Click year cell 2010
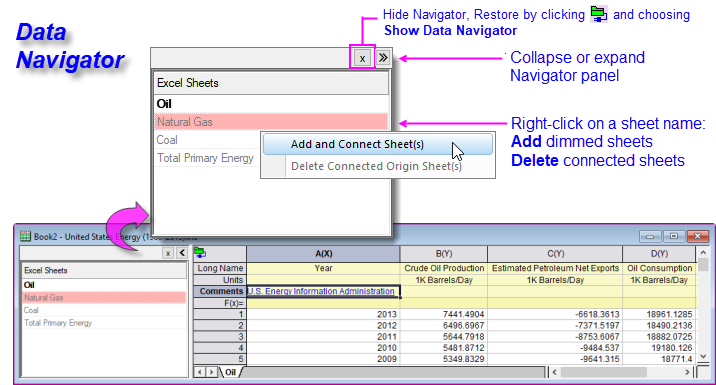 click(323, 348)
